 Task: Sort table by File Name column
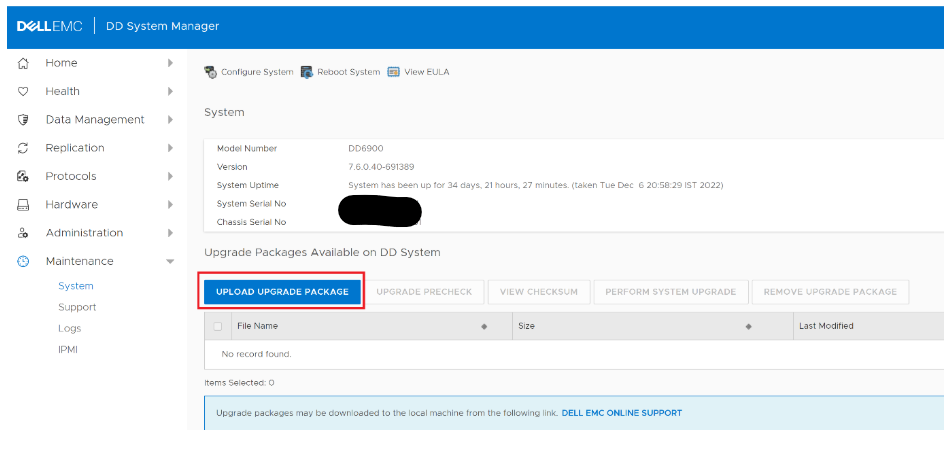tap(258, 326)
